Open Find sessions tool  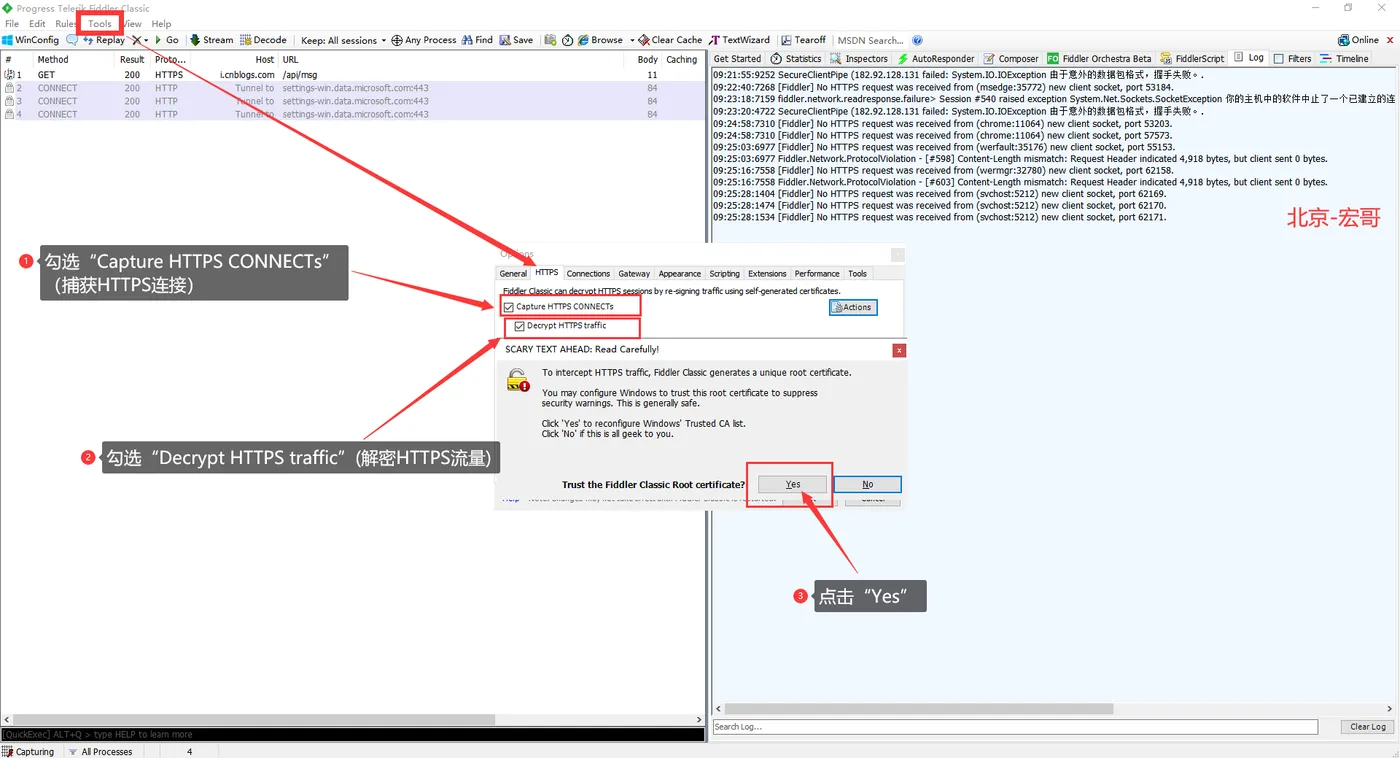click(478, 40)
